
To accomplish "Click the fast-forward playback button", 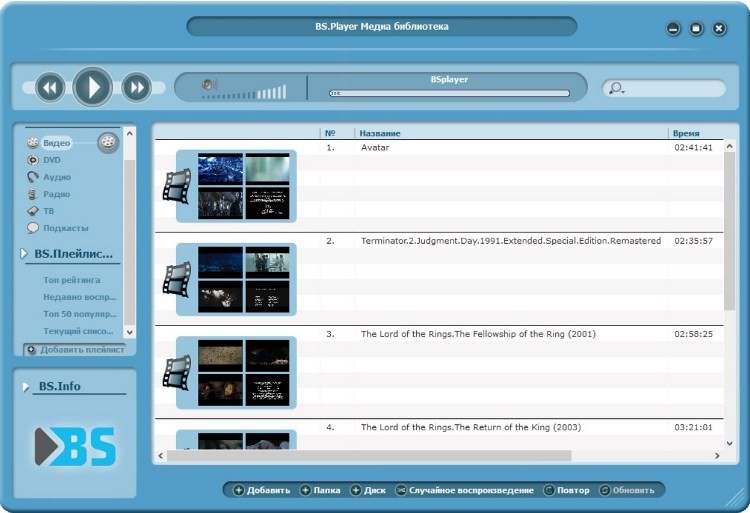I will [x=136, y=87].
